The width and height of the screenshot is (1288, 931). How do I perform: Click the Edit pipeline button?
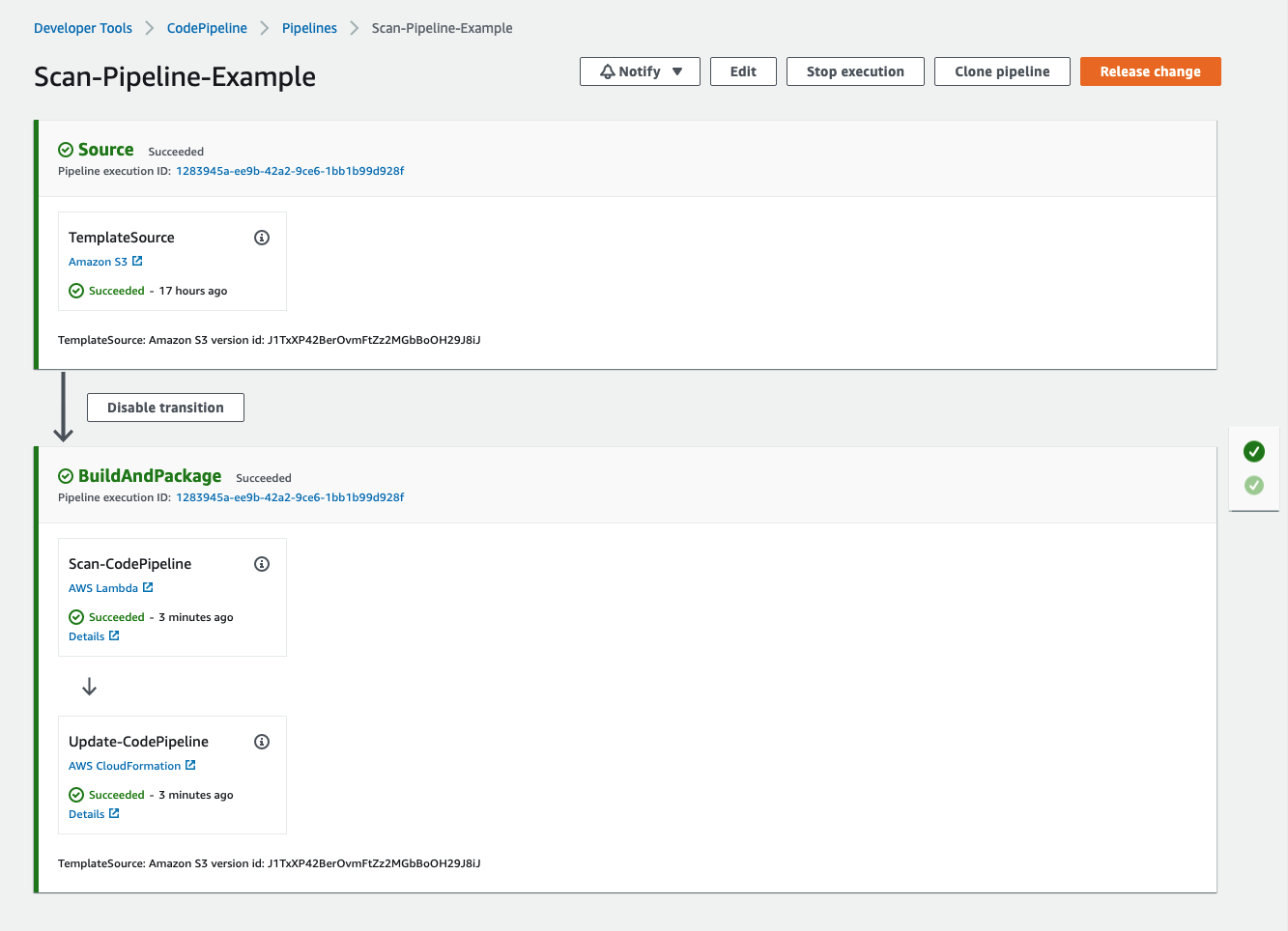(x=743, y=71)
